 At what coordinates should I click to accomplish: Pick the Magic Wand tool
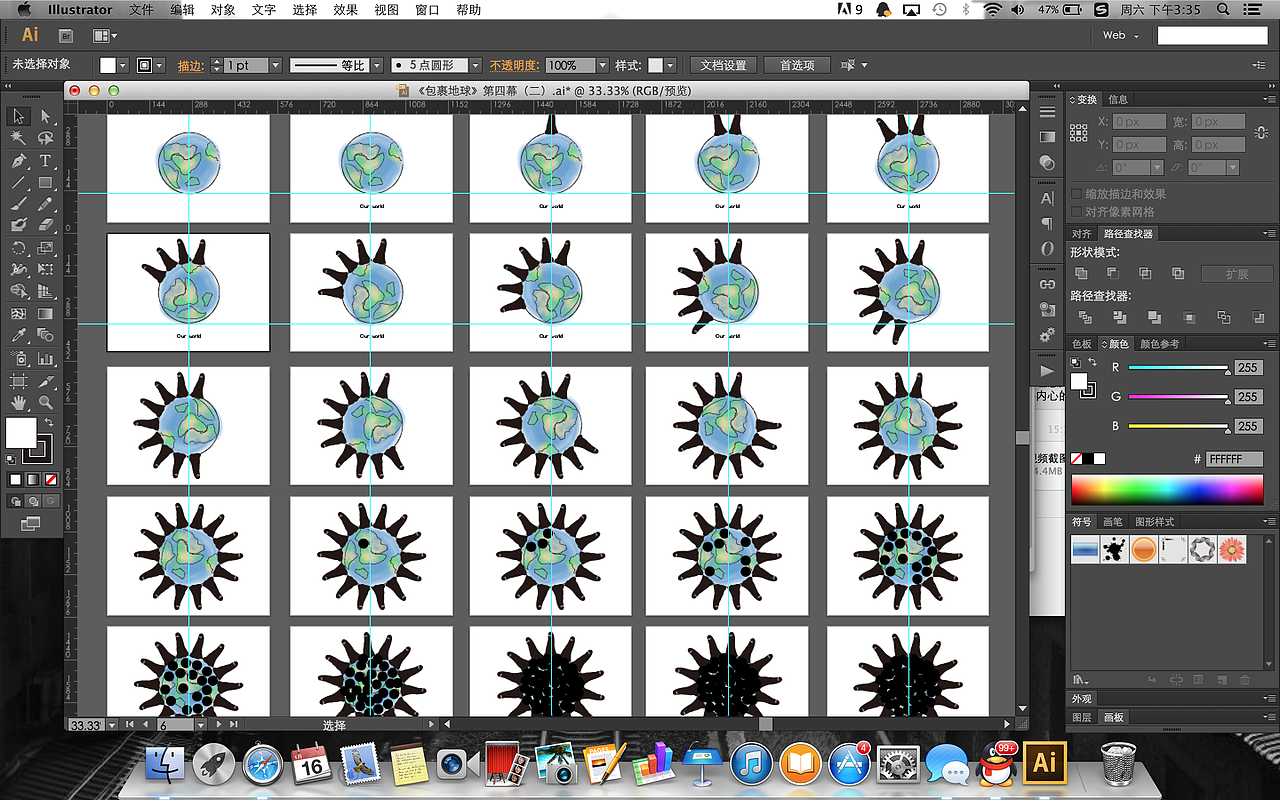click(x=19, y=138)
